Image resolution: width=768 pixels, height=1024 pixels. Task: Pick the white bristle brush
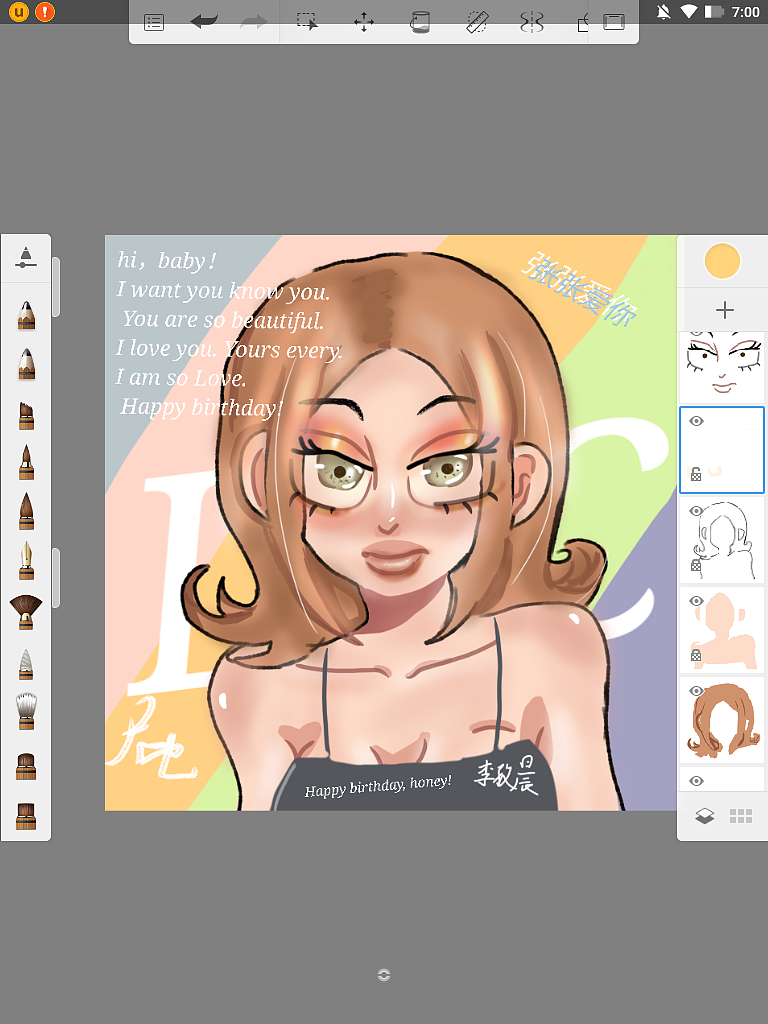click(26, 711)
